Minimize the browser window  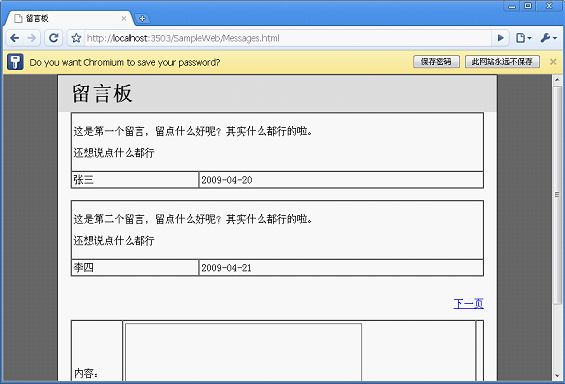pos(512,6)
